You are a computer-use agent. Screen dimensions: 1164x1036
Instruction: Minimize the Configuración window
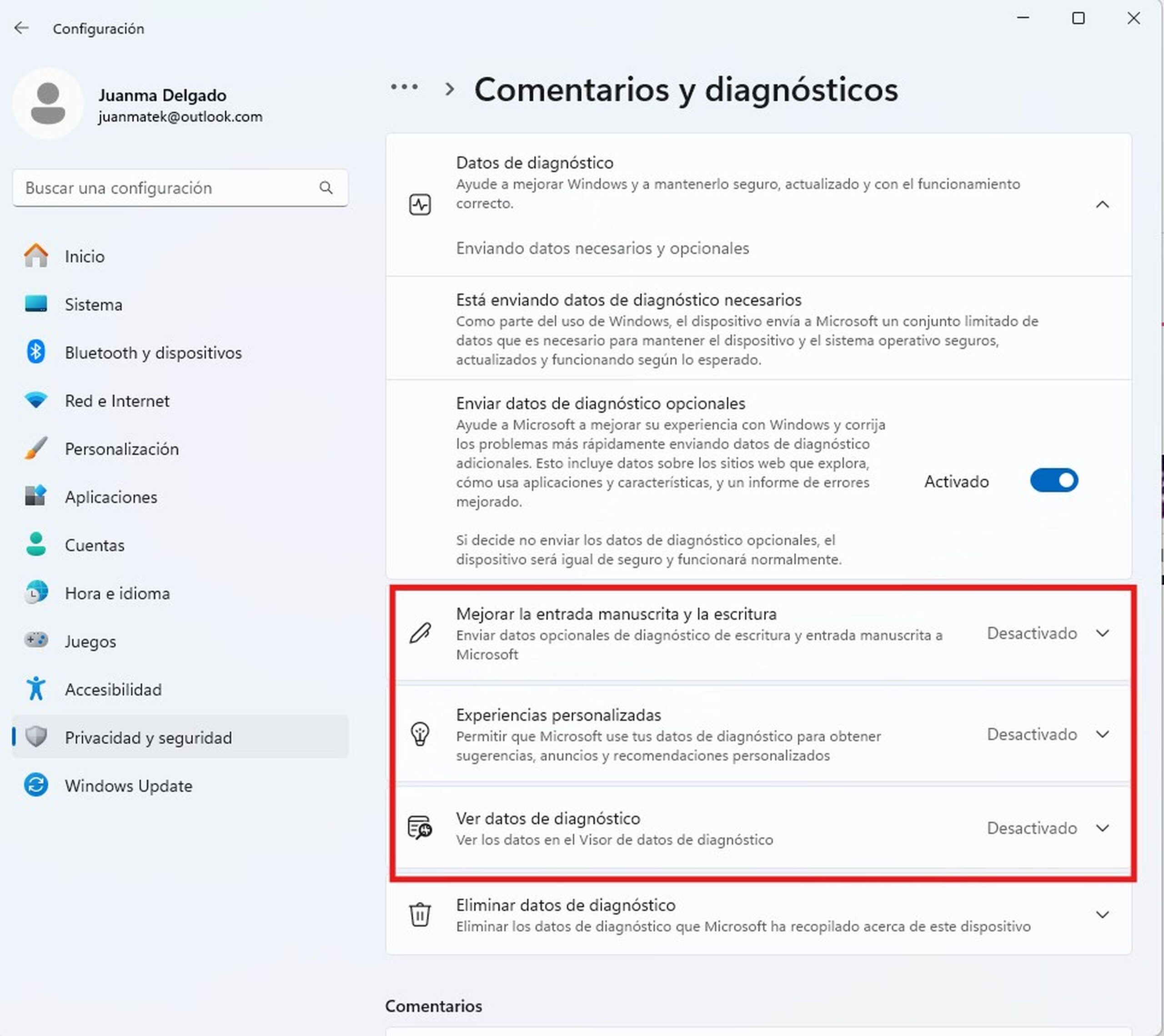pyautogui.click(x=1024, y=18)
